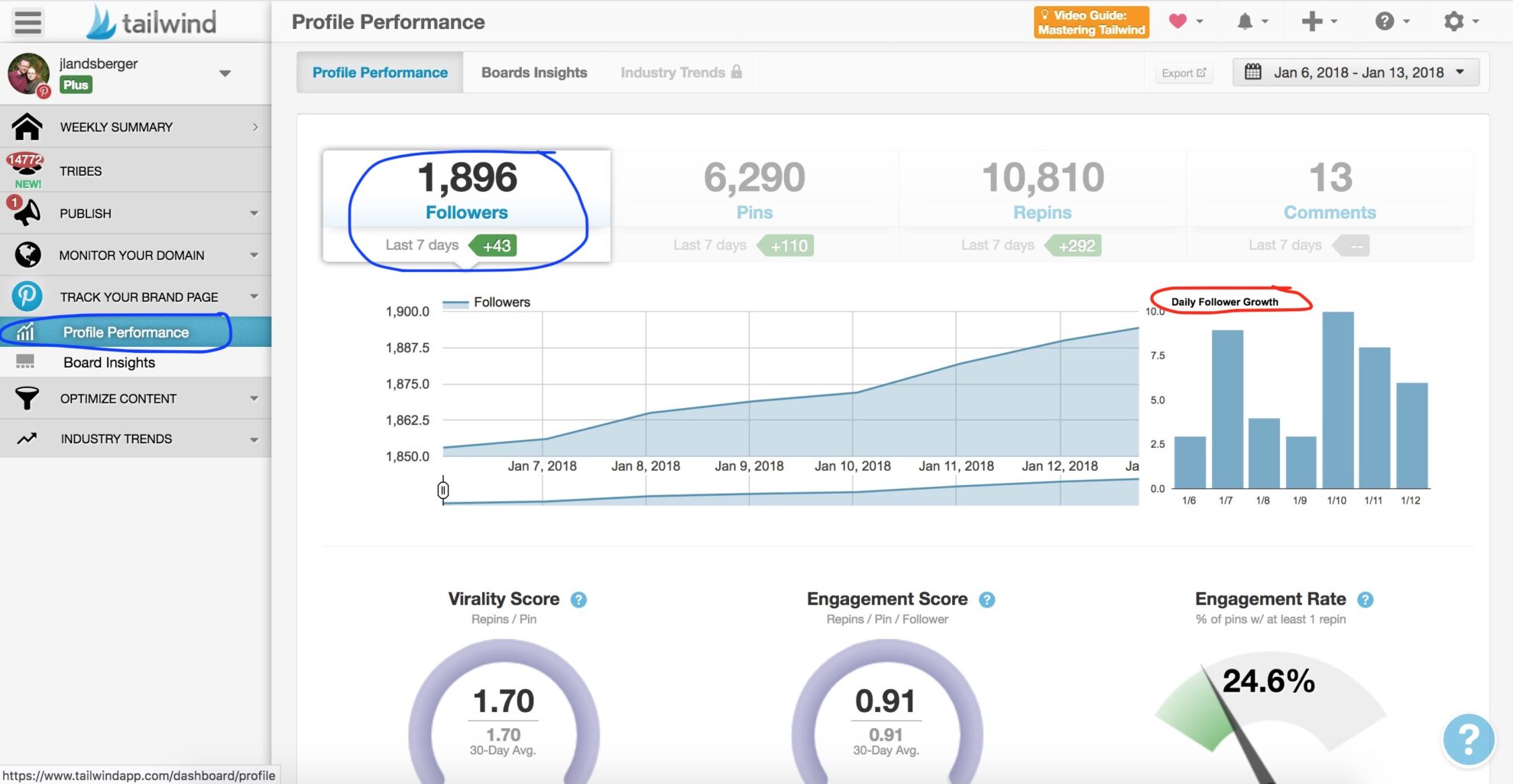Image resolution: width=1513 pixels, height=784 pixels.
Task: Switch to the Profile Performance tab
Action: 380,73
